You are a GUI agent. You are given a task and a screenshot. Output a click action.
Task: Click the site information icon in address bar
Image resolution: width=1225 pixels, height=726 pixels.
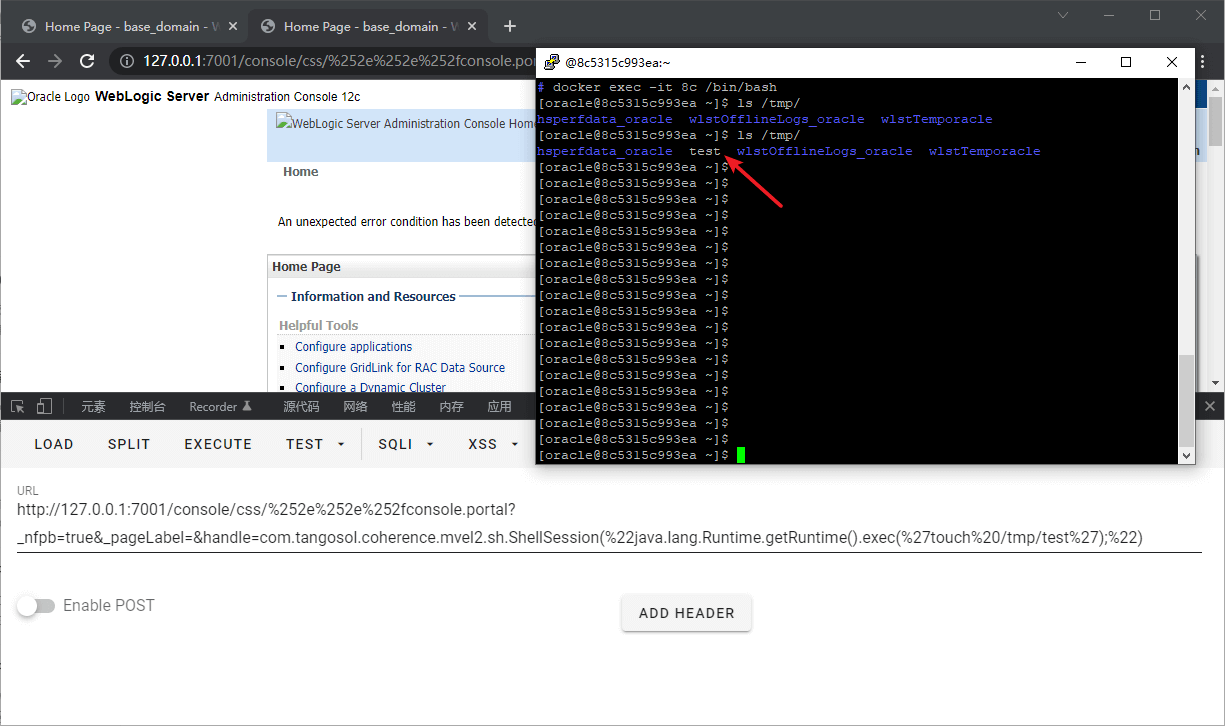(x=127, y=61)
